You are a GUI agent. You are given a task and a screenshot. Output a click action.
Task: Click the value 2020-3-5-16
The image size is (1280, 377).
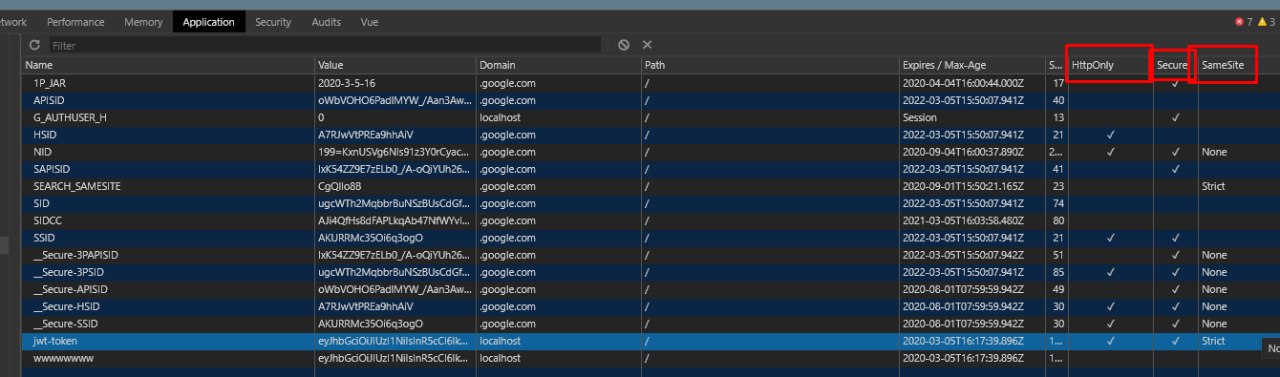[x=347, y=83]
